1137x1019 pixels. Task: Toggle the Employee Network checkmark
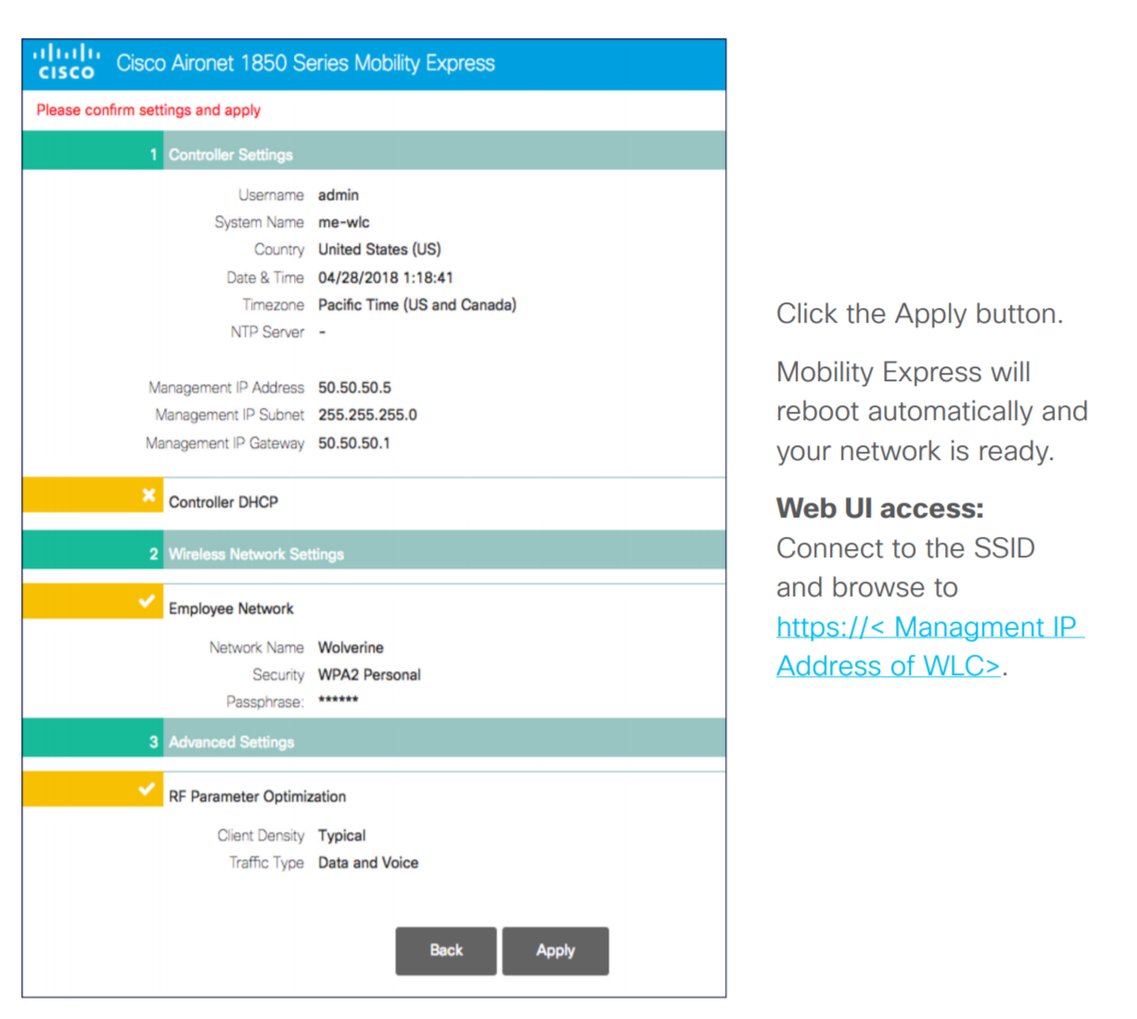[x=148, y=602]
